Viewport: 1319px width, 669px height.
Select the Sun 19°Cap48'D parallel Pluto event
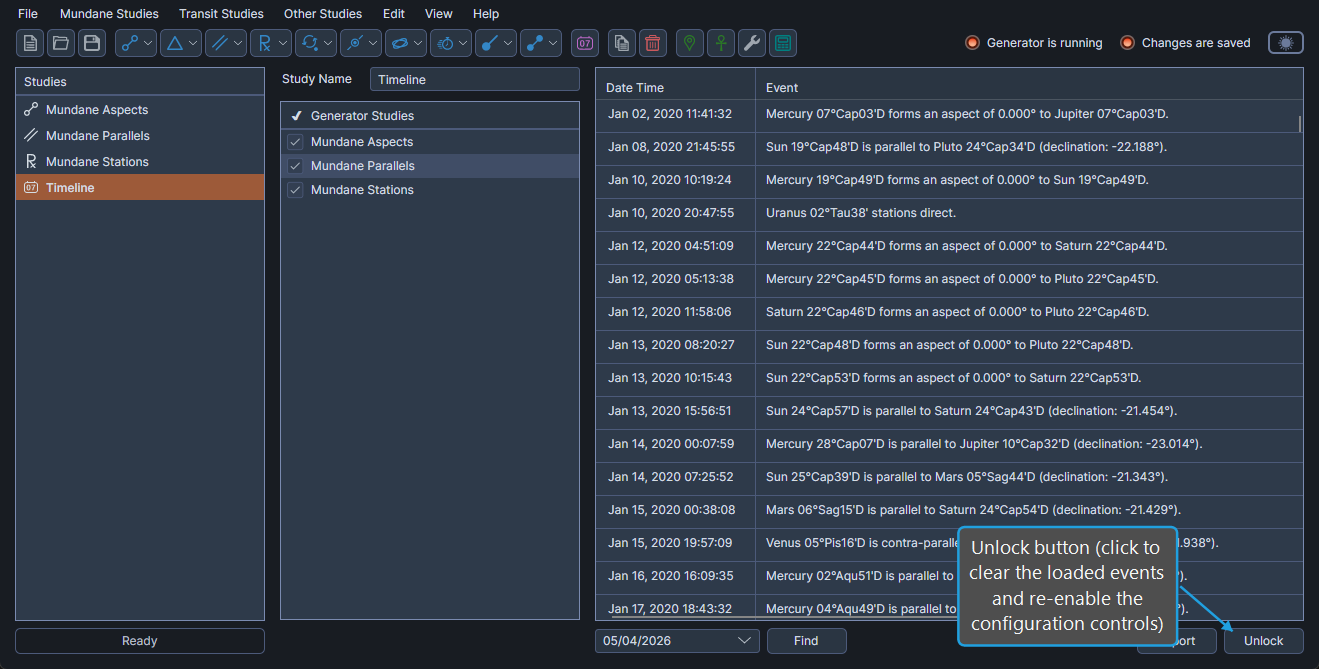(947, 147)
